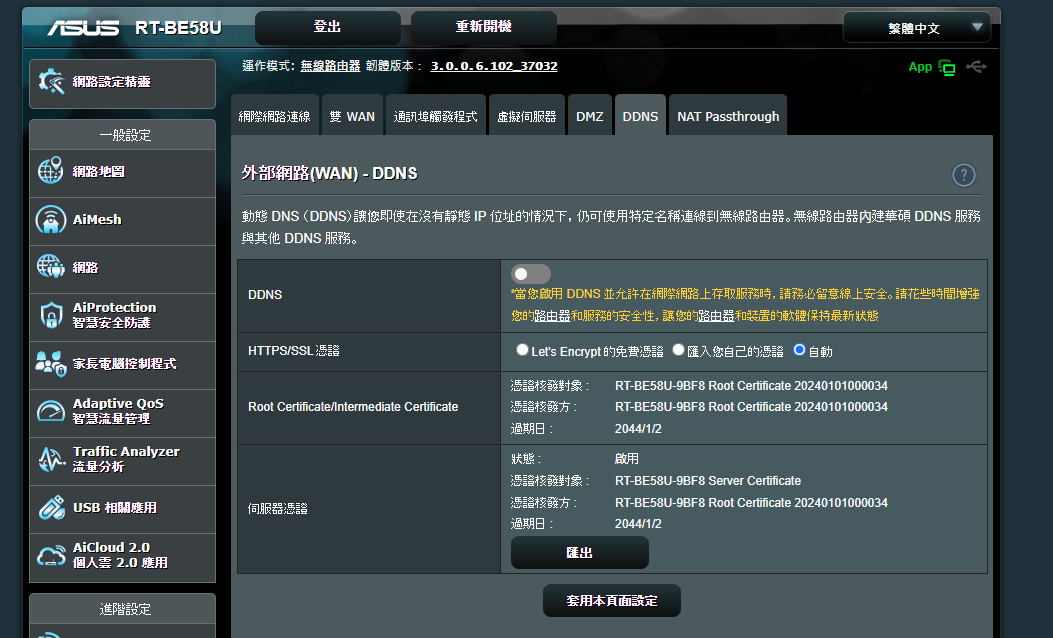Click the Root Certificate/Intermediate Certificate row label
Viewport: 1053px width, 638px height.
353,407
